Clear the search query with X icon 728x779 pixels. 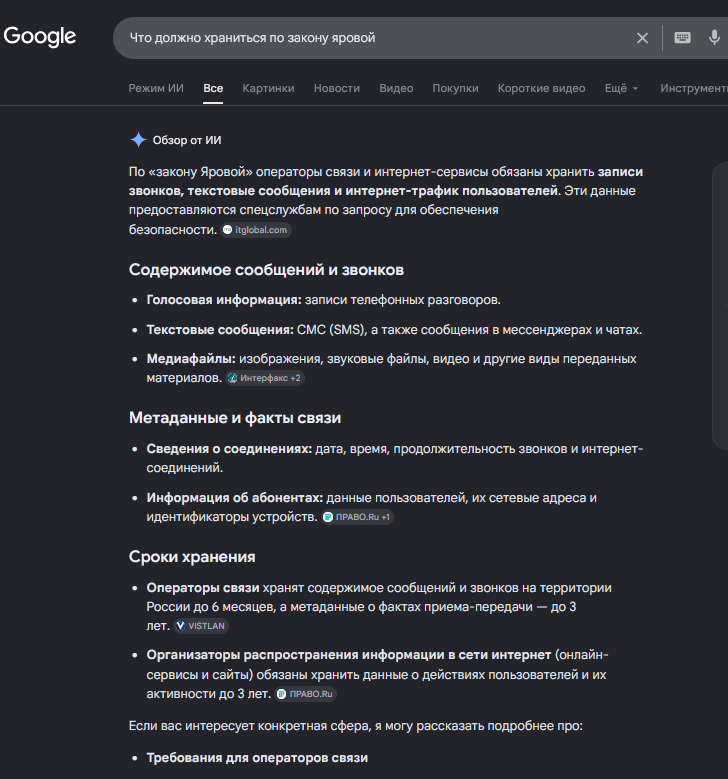point(642,38)
